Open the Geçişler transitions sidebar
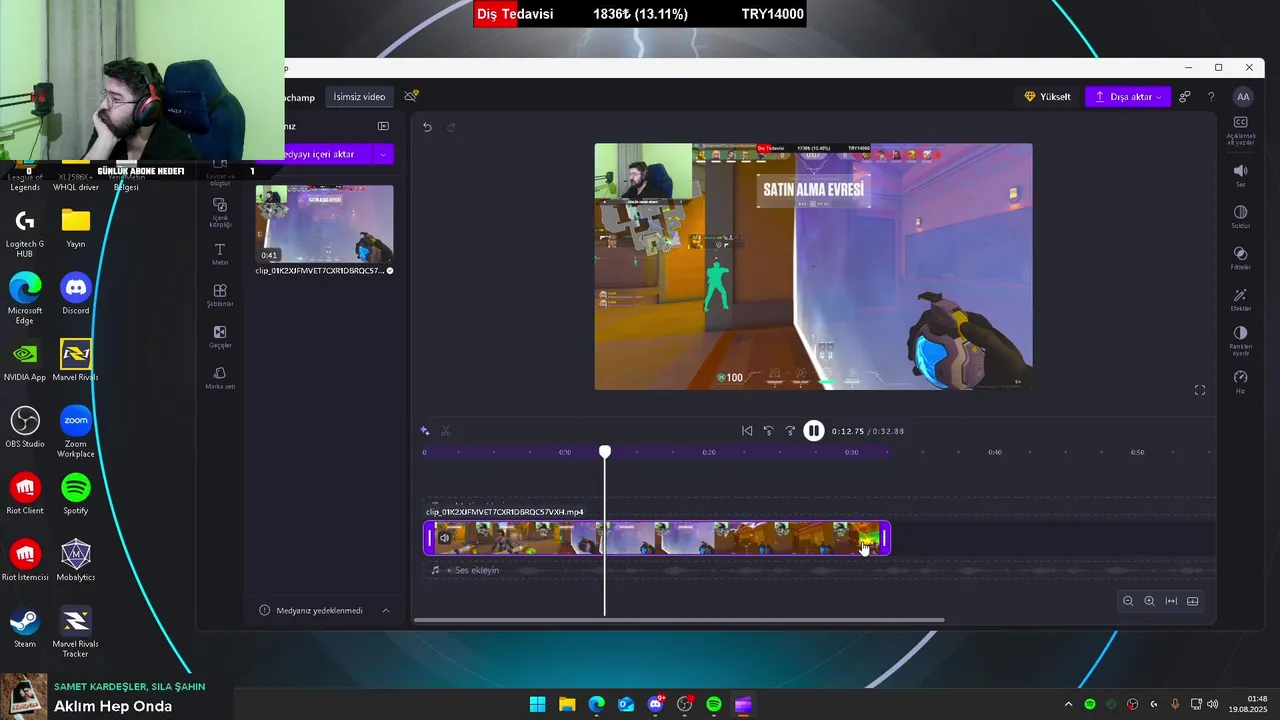The height and width of the screenshot is (720, 1280). point(220,337)
